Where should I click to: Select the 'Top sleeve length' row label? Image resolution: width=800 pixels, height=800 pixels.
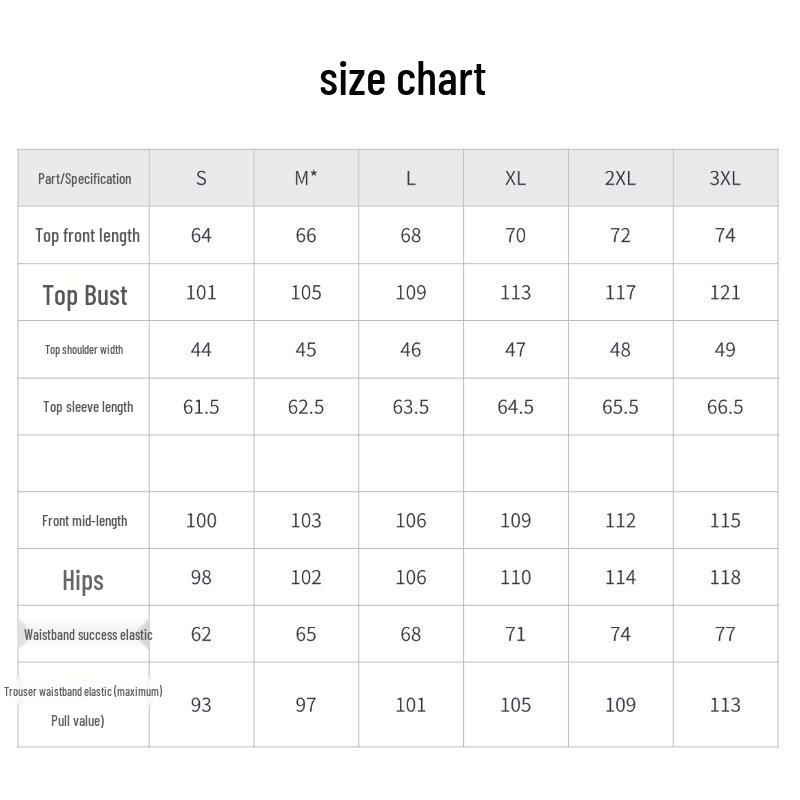(88, 407)
